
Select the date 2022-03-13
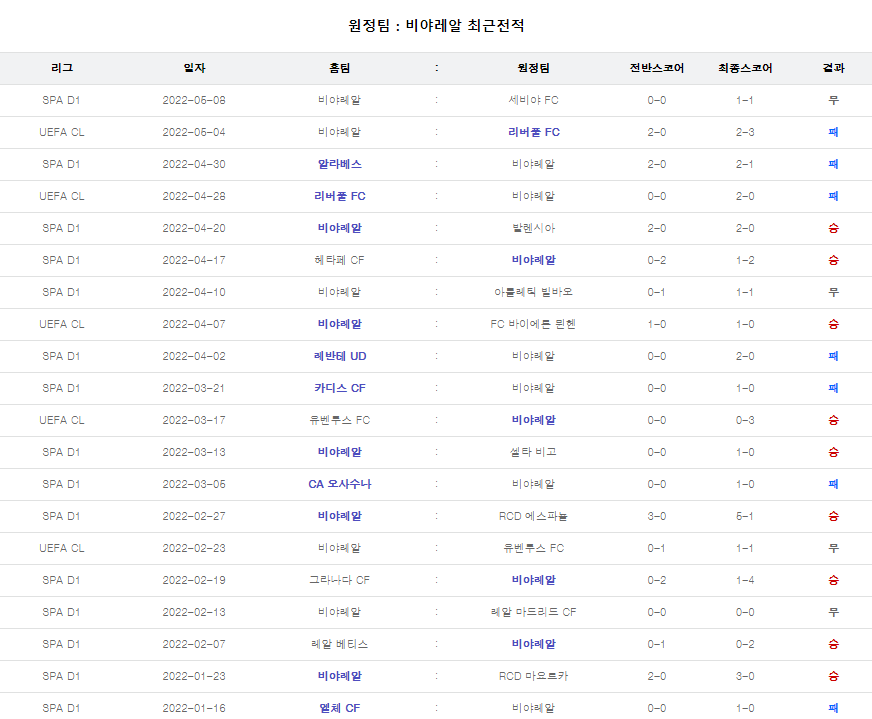pyautogui.click(x=194, y=452)
